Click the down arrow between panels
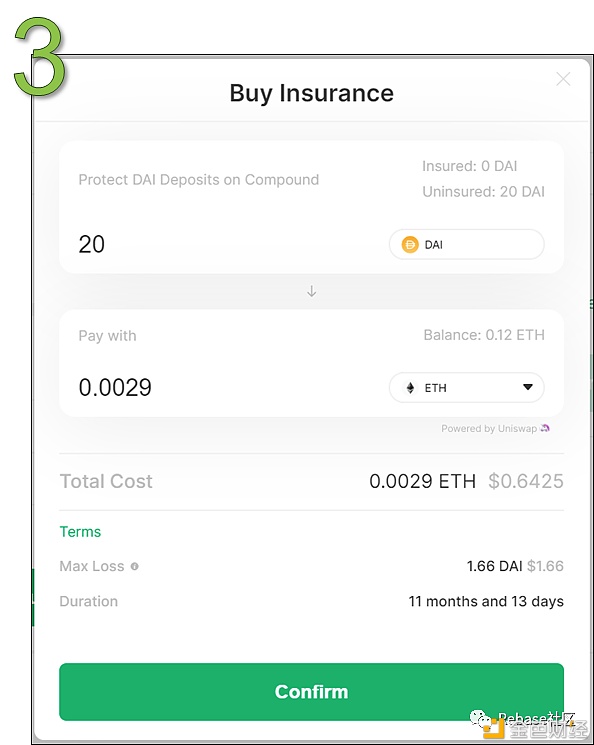 (312, 291)
